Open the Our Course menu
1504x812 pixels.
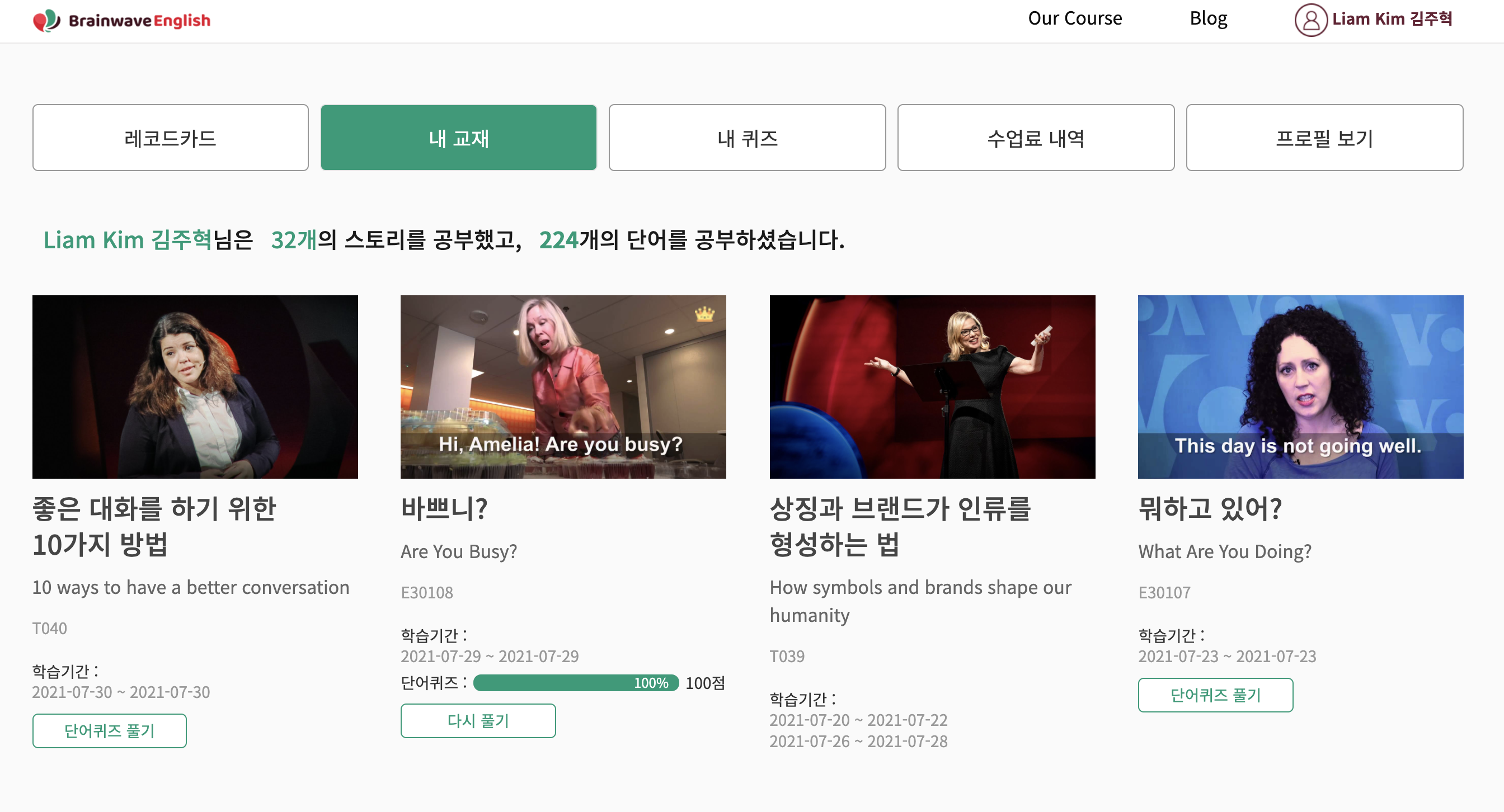tap(1074, 18)
